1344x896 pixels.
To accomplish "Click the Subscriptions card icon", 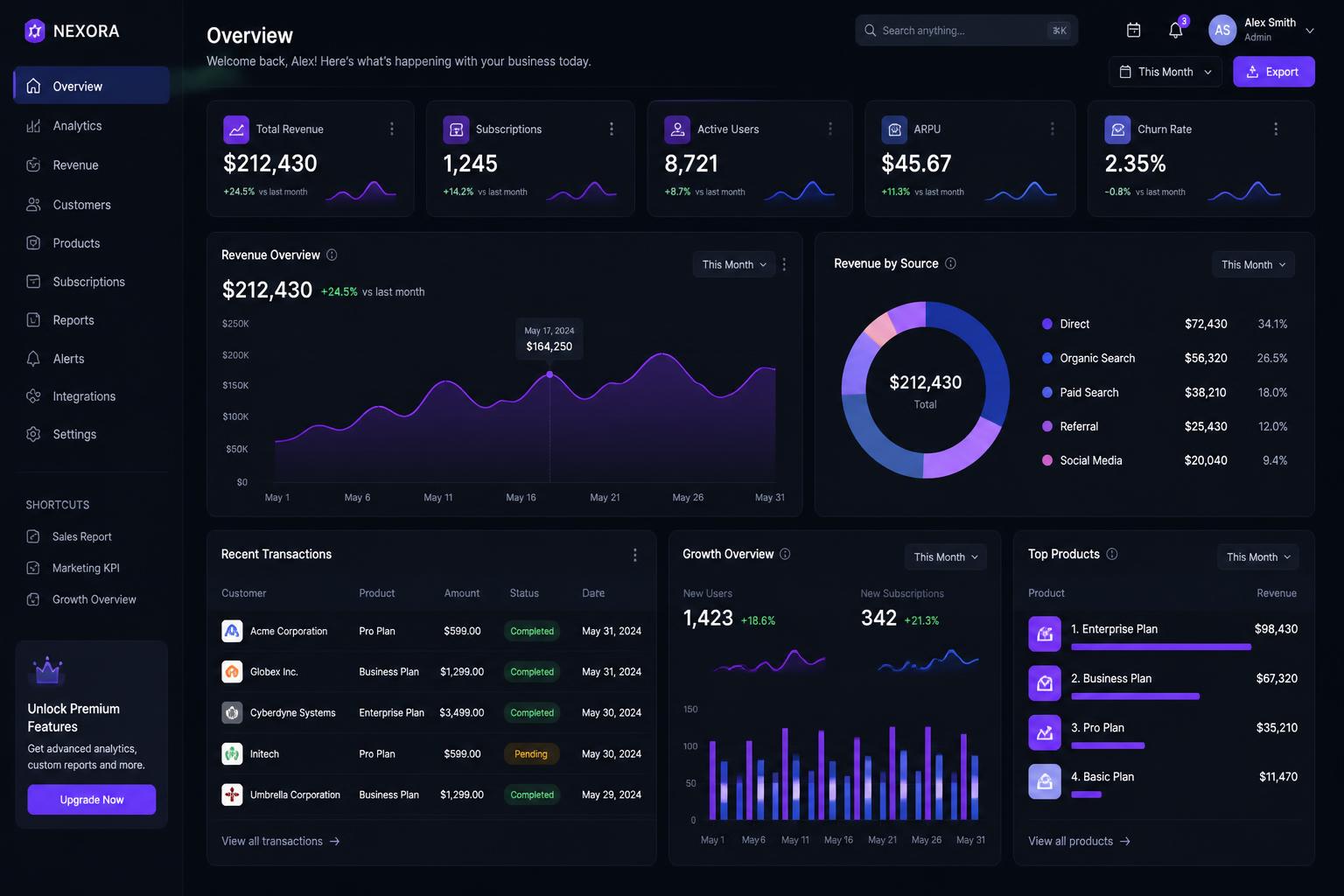I will [x=456, y=129].
